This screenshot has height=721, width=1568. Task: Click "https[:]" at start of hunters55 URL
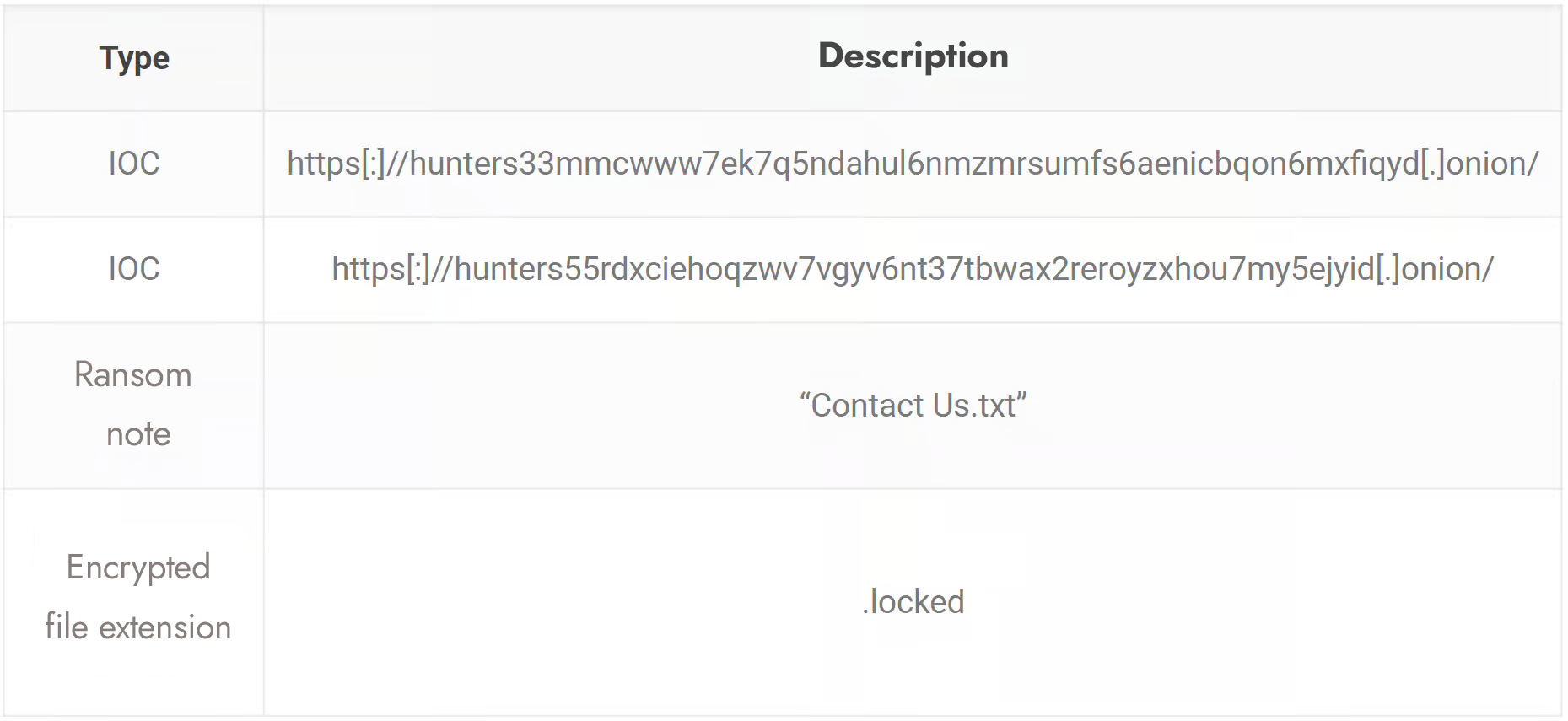[x=381, y=269]
